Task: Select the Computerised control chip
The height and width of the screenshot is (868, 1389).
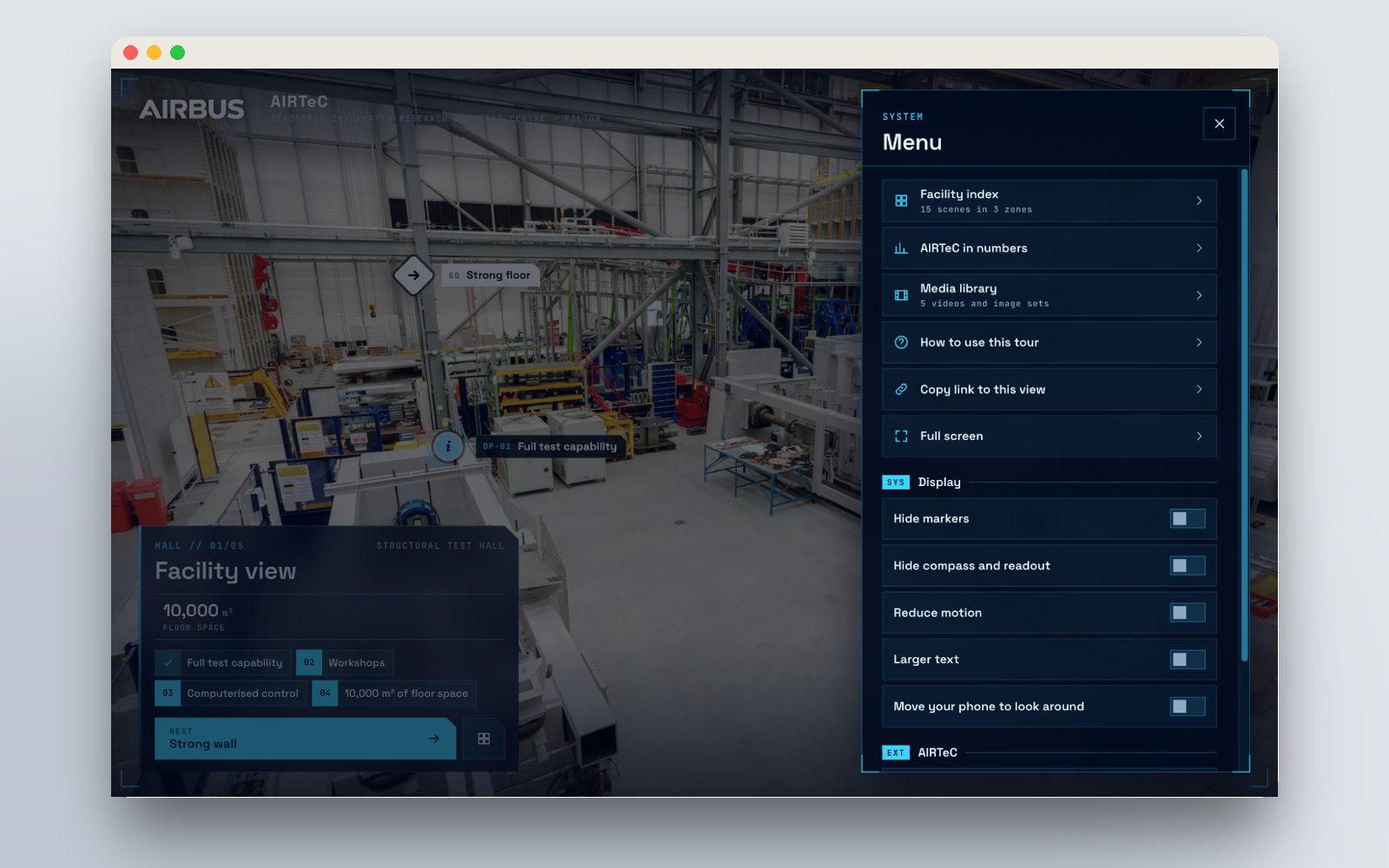Action: coord(230,693)
